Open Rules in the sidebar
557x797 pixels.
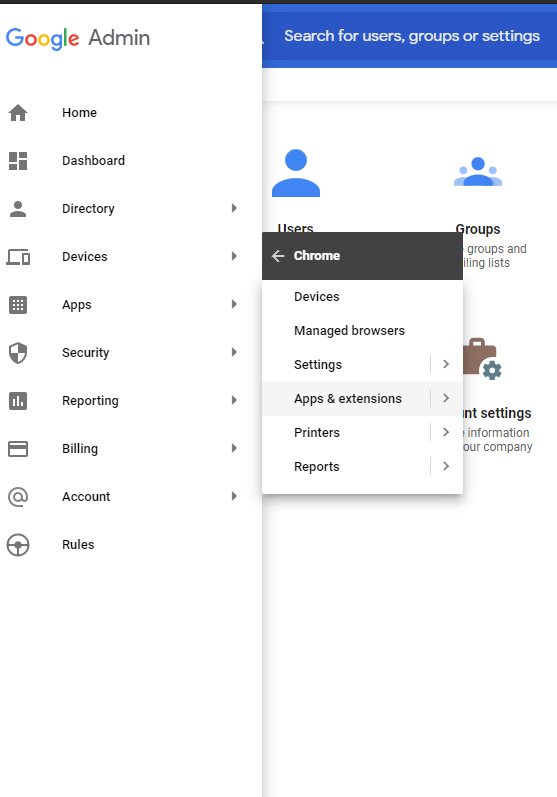coord(78,545)
